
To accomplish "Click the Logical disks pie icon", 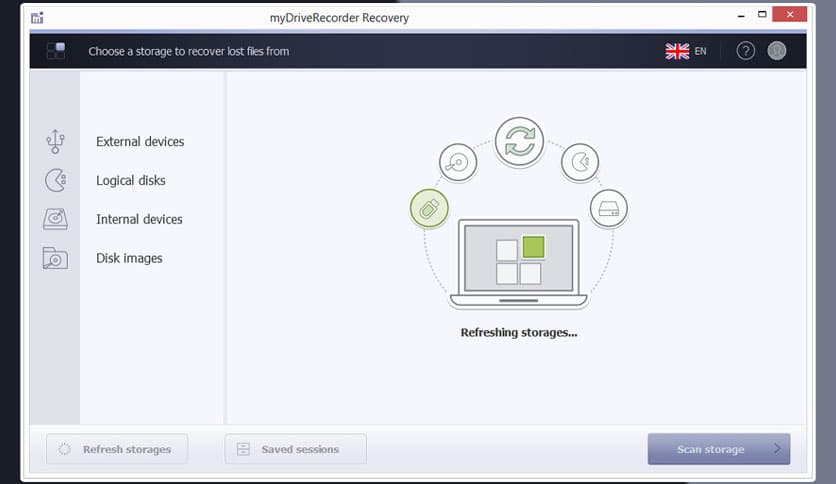I will (x=55, y=180).
